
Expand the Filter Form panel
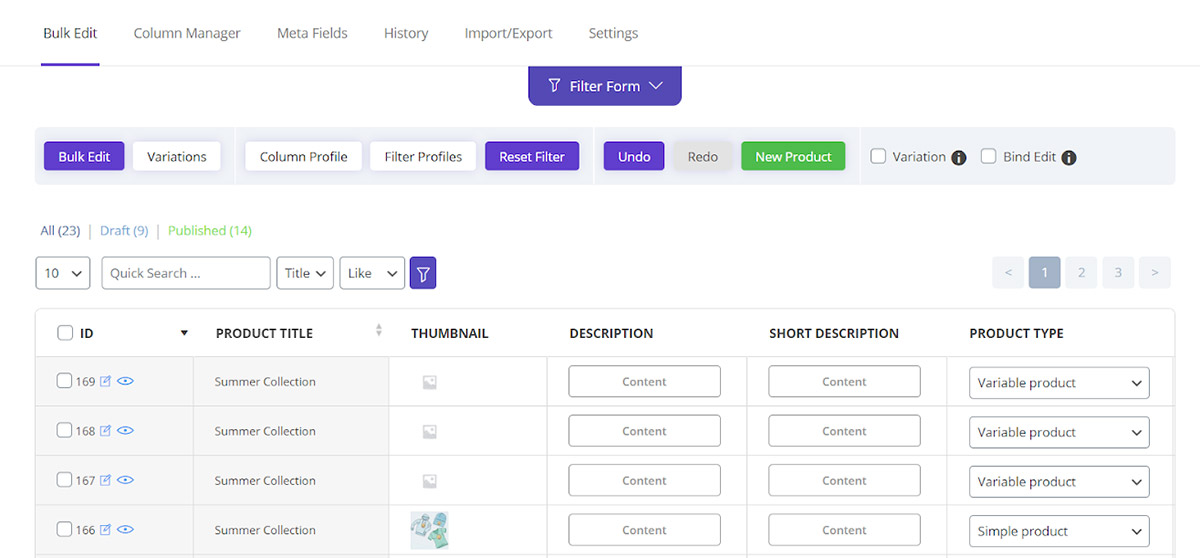coord(605,86)
